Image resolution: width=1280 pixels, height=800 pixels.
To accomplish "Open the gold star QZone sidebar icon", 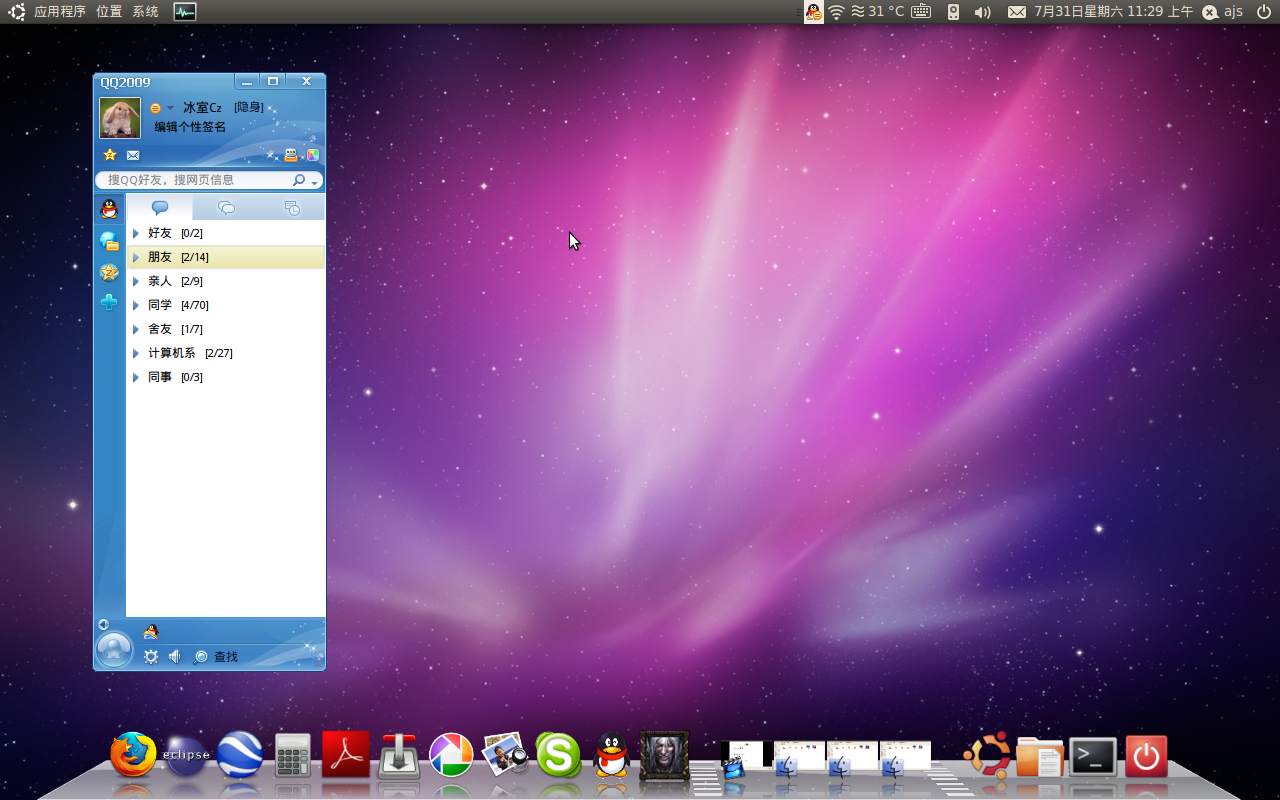I will point(109,272).
